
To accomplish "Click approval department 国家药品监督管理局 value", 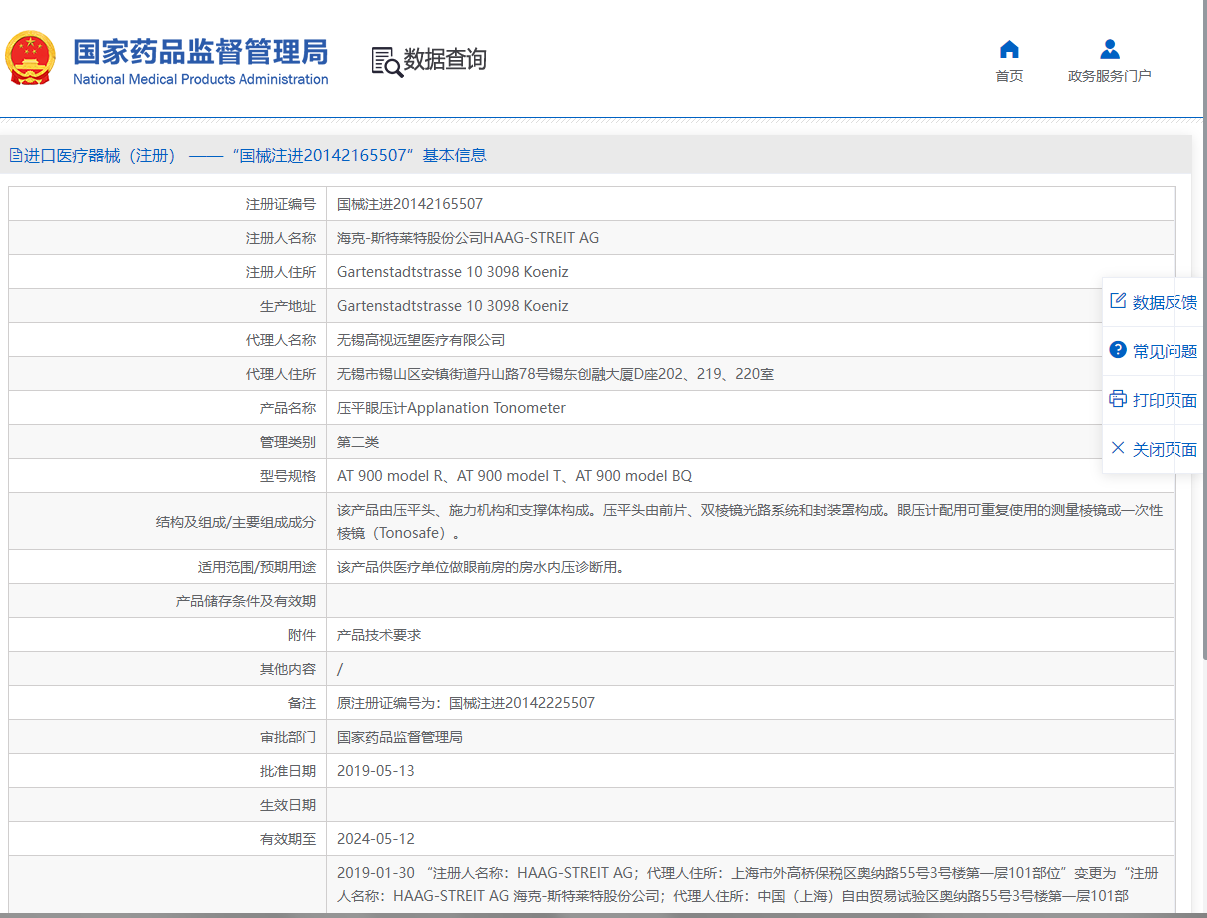I will [400, 737].
